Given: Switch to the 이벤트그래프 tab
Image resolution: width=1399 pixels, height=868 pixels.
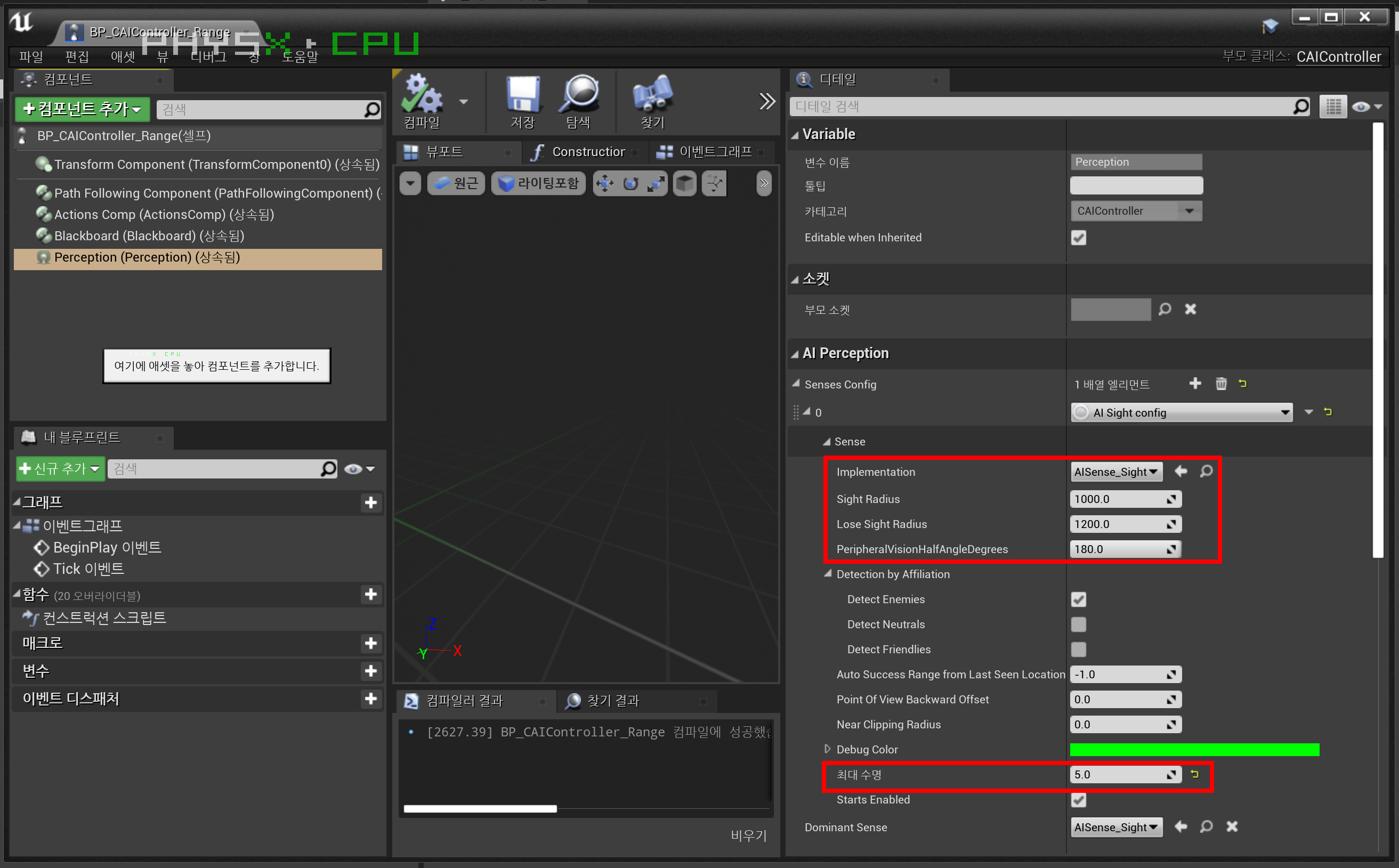Looking at the screenshot, I should [x=714, y=151].
